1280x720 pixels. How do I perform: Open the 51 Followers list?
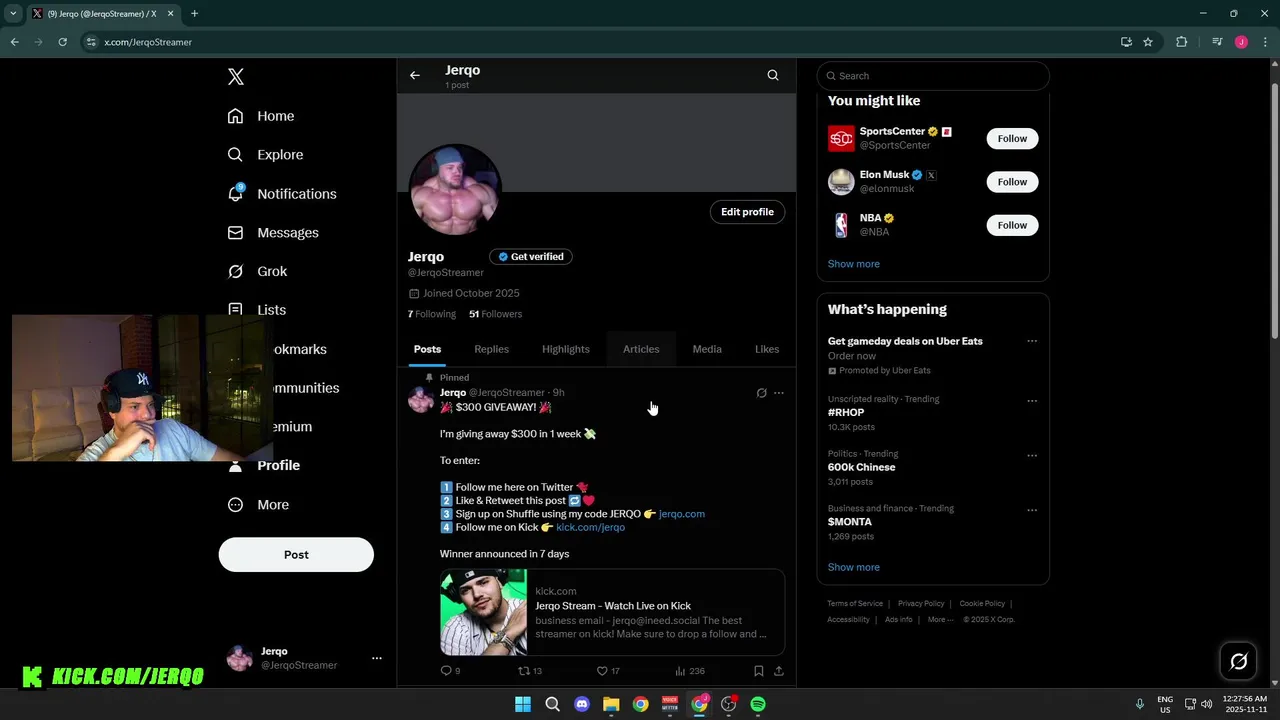[496, 314]
